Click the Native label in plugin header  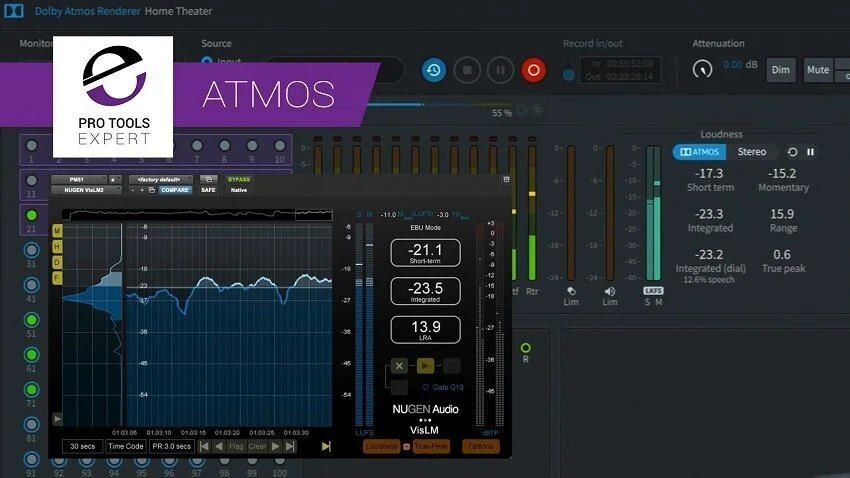tap(239, 190)
